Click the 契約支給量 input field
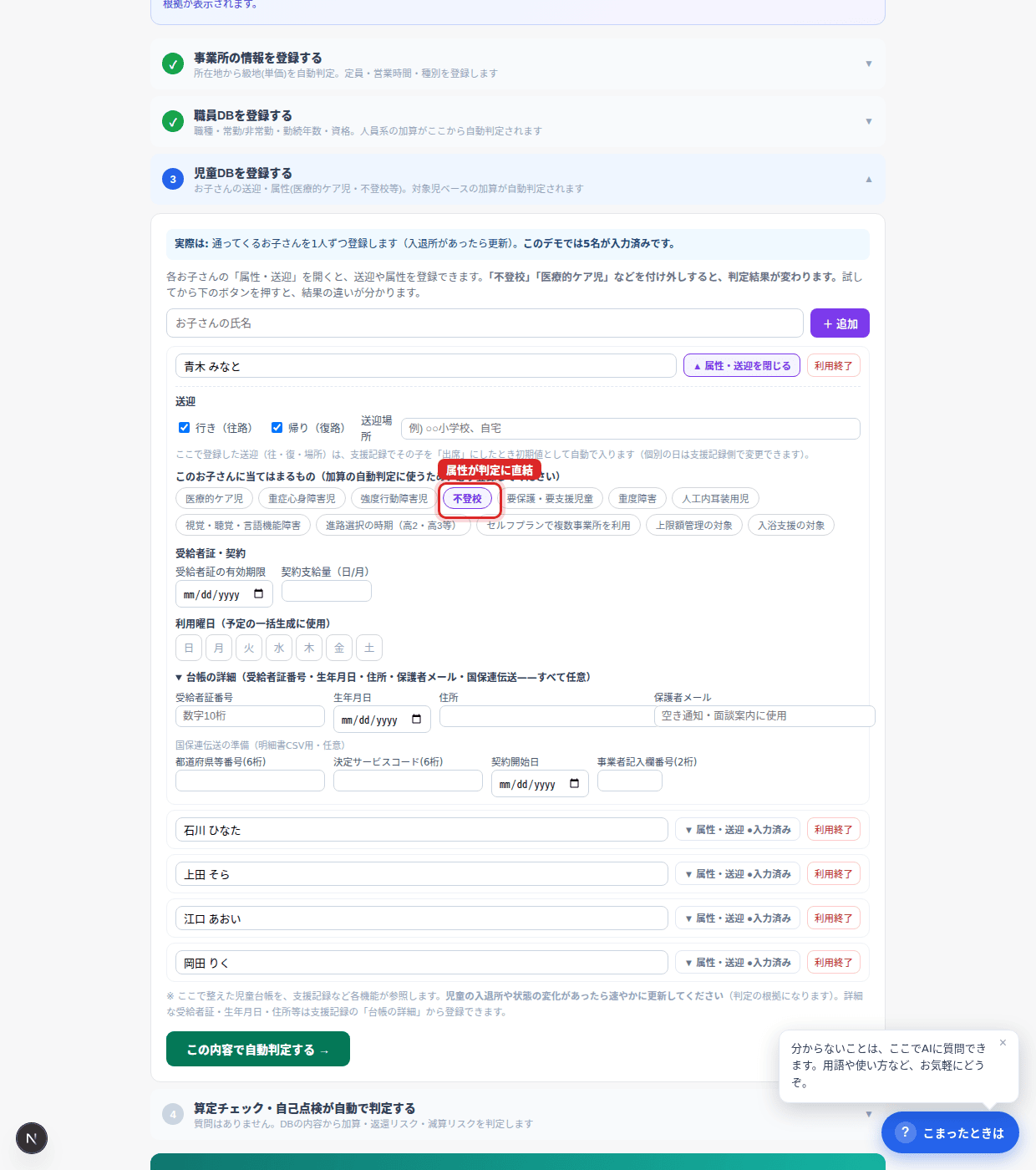Image resolution: width=1036 pixels, height=1170 pixels. tap(327, 591)
